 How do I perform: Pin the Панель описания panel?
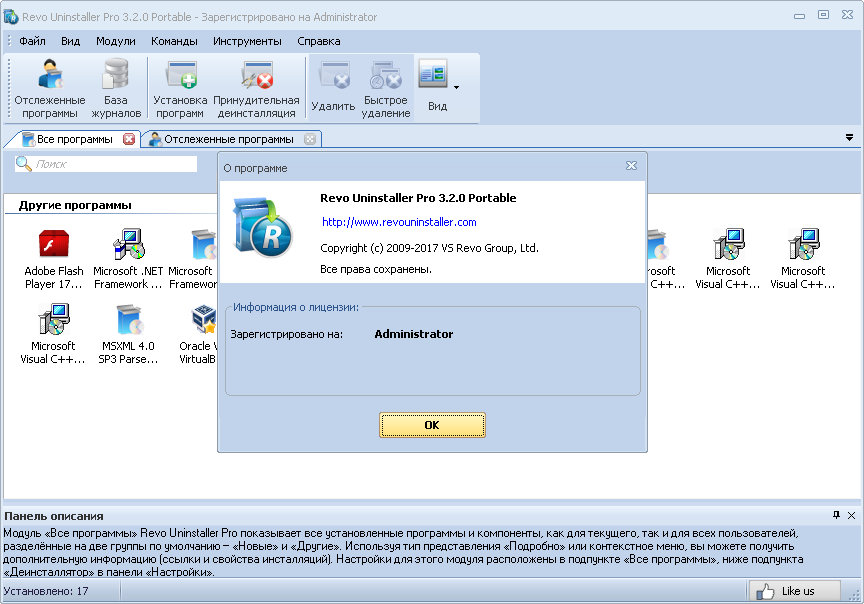click(836, 515)
